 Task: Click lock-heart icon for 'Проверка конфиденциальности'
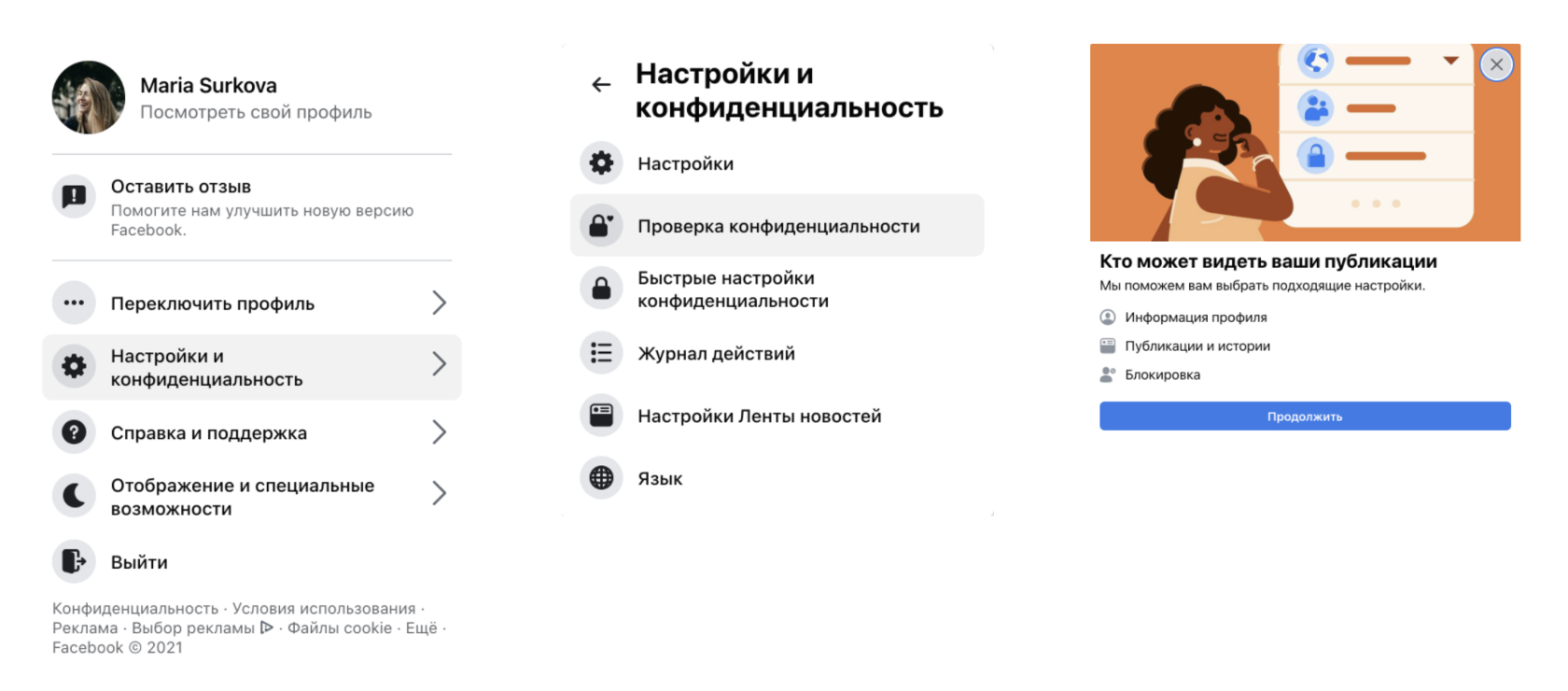pos(601,226)
